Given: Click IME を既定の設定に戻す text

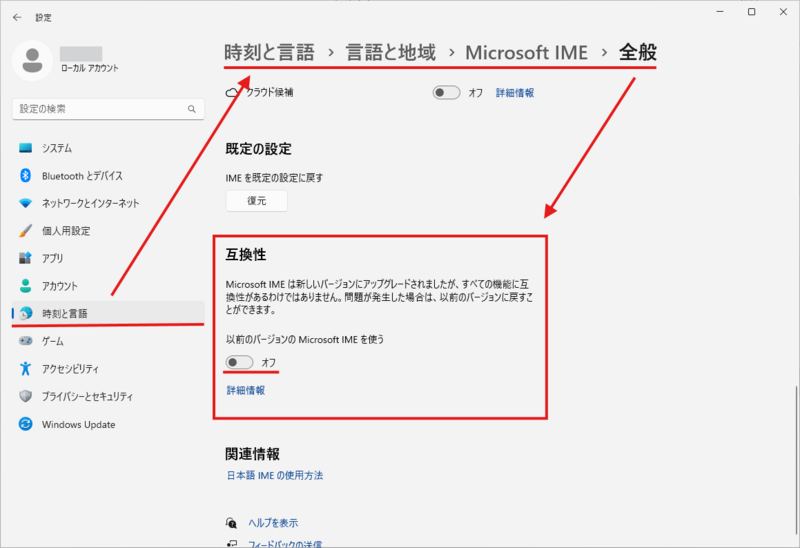Looking at the screenshot, I should click(274, 178).
